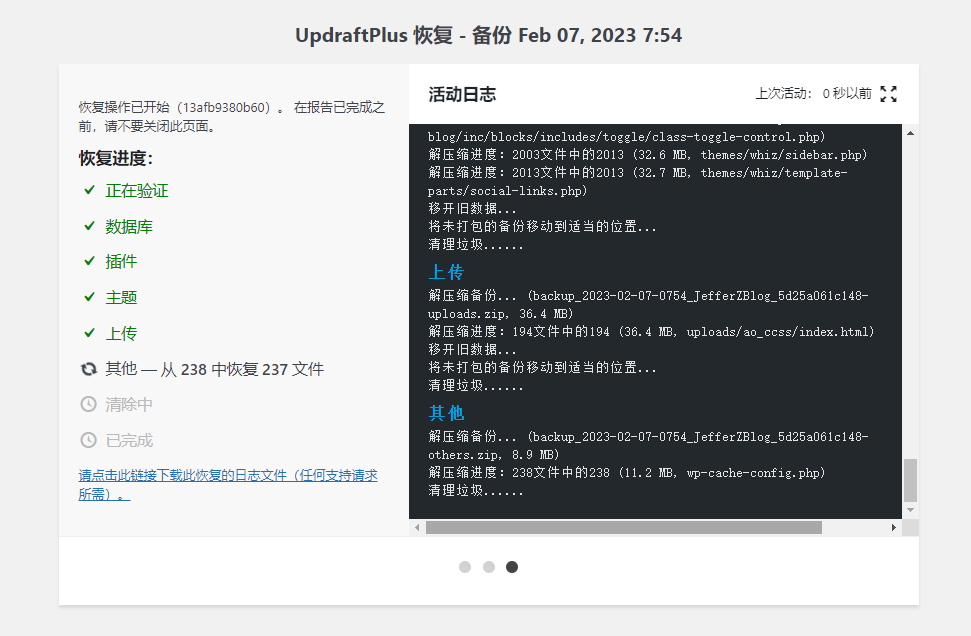Viewport: 971px width, 636px height.
Task: Click the log line mentioning wp-cache-config.php
Action: (627, 473)
